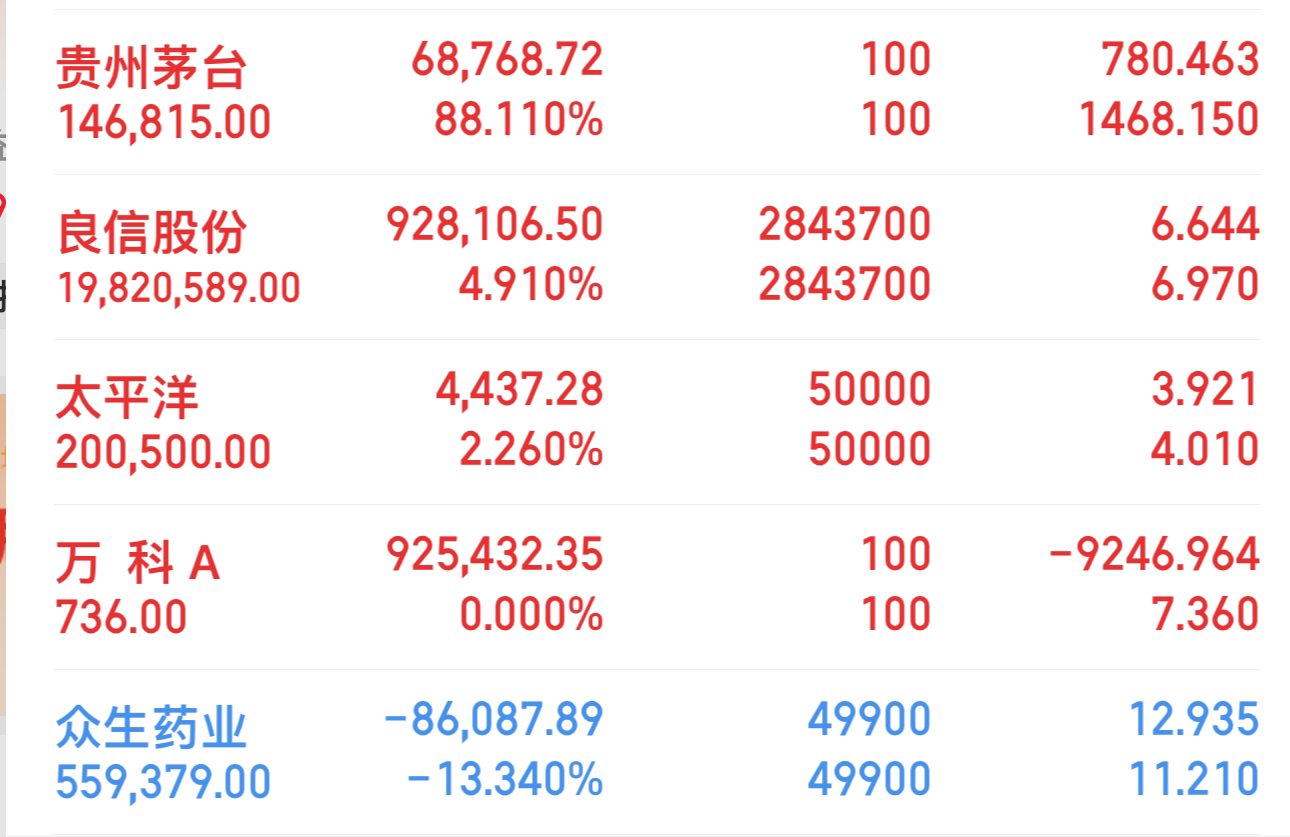
Task: Click 贵州茅台 cost price 780.463
Action: [1180, 60]
